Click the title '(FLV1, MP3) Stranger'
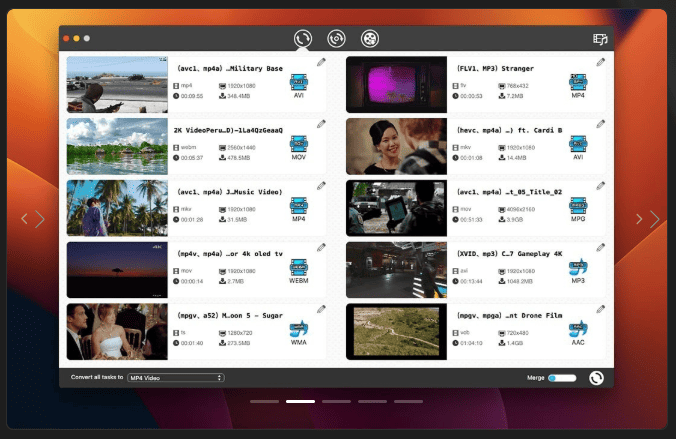The height and width of the screenshot is (439, 676). point(495,69)
